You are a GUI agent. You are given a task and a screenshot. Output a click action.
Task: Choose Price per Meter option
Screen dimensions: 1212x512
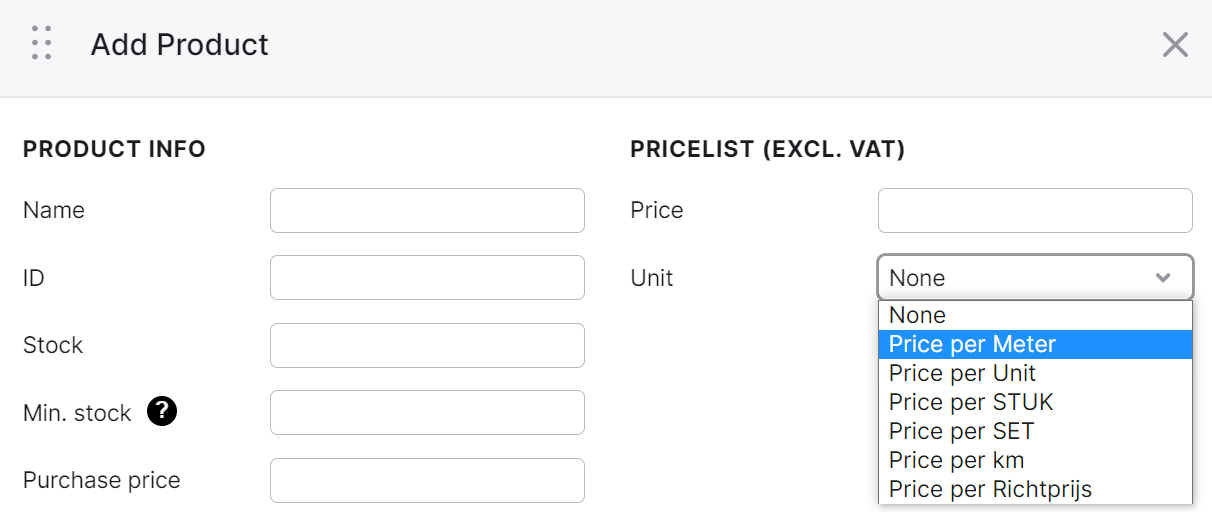pos(1035,344)
